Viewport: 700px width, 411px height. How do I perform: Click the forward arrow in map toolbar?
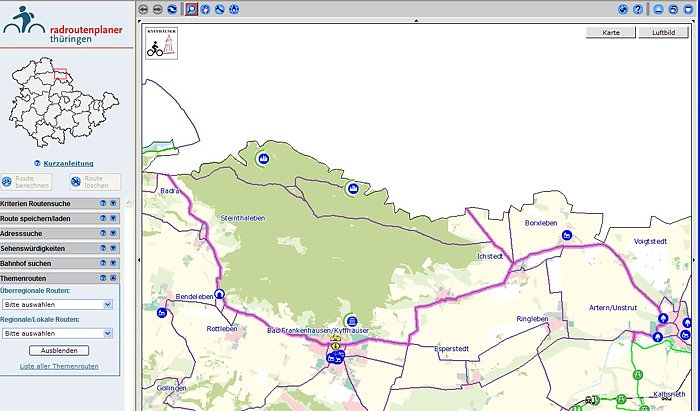[158, 9]
